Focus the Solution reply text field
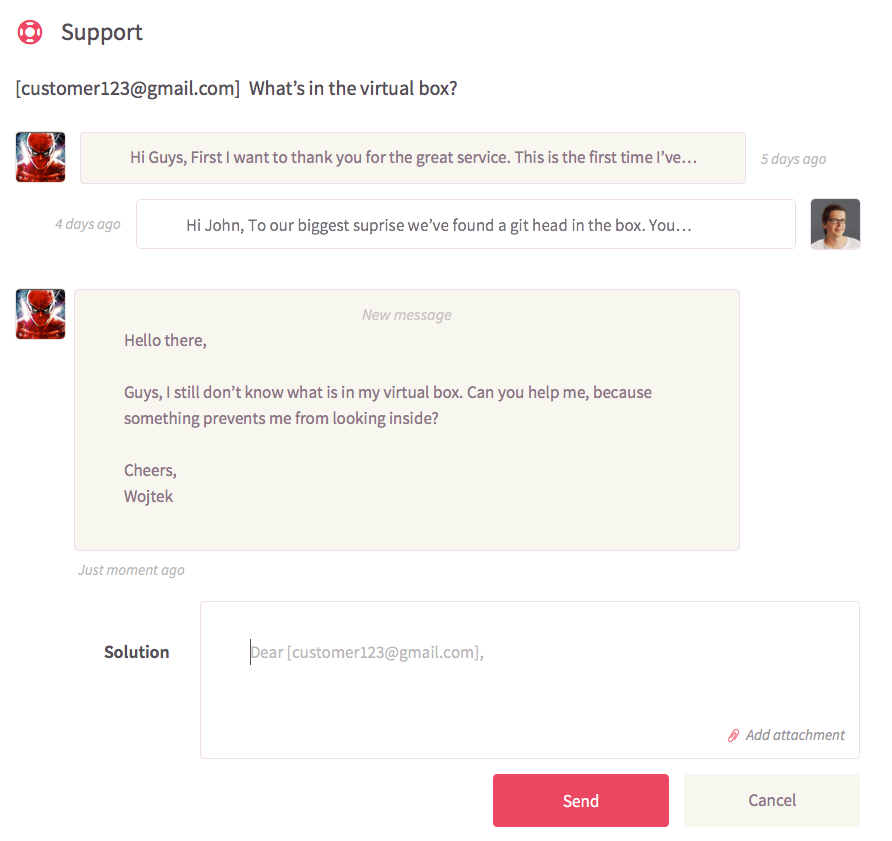Screen dimensions: 892x841 tap(530, 680)
